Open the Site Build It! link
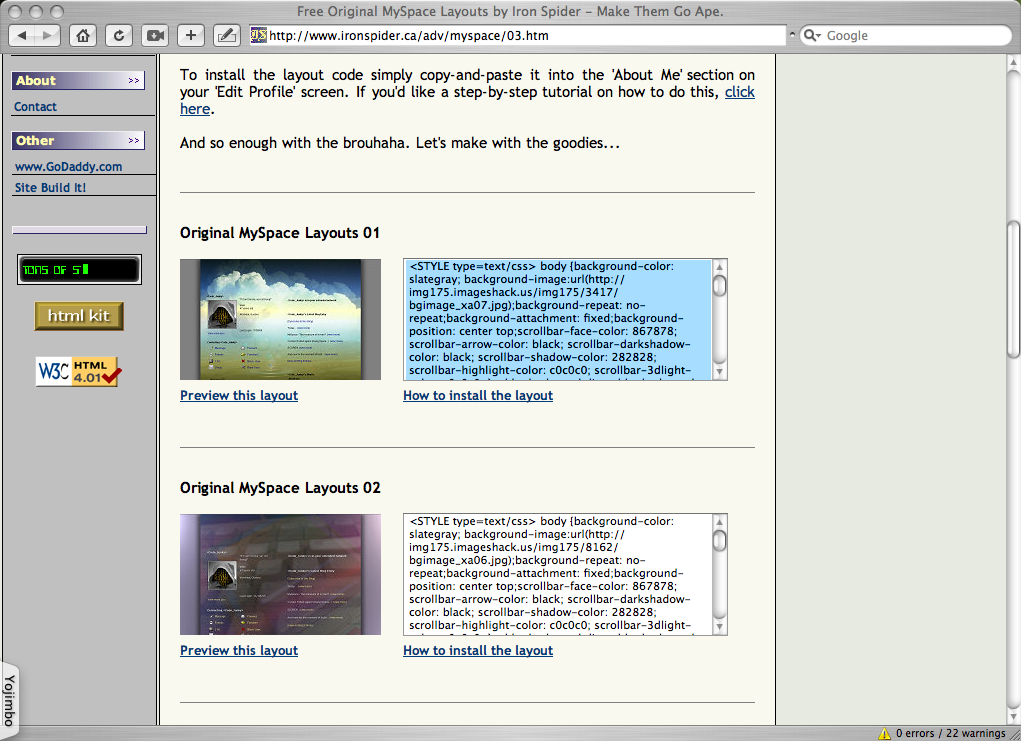Image resolution: width=1021 pixels, height=741 pixels. coord(50,188)
